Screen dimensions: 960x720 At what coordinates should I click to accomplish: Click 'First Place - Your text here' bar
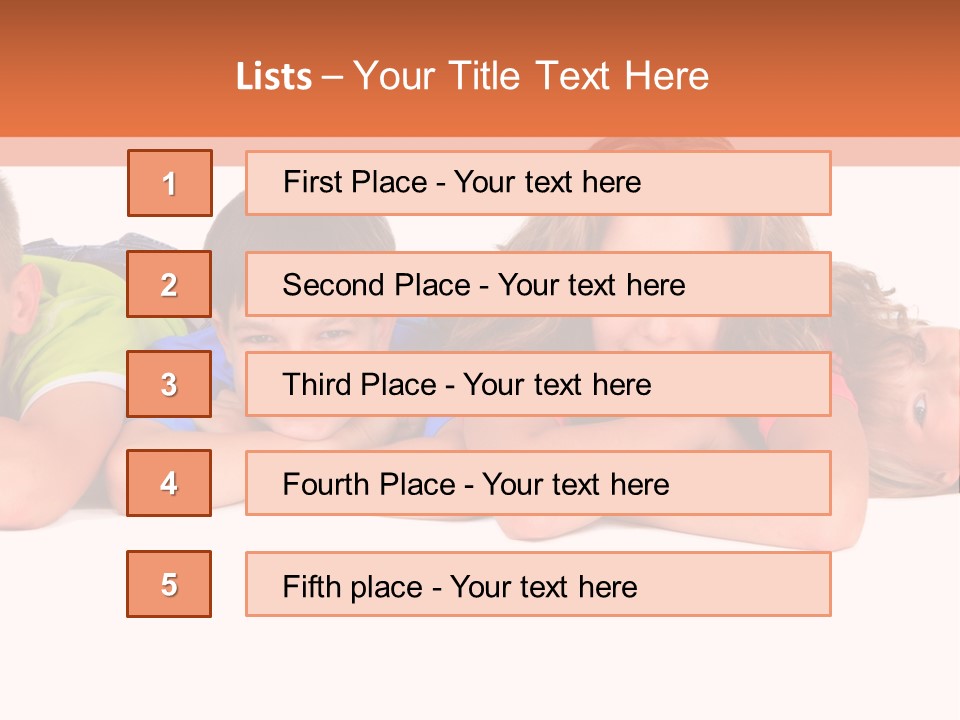point(538,183)
